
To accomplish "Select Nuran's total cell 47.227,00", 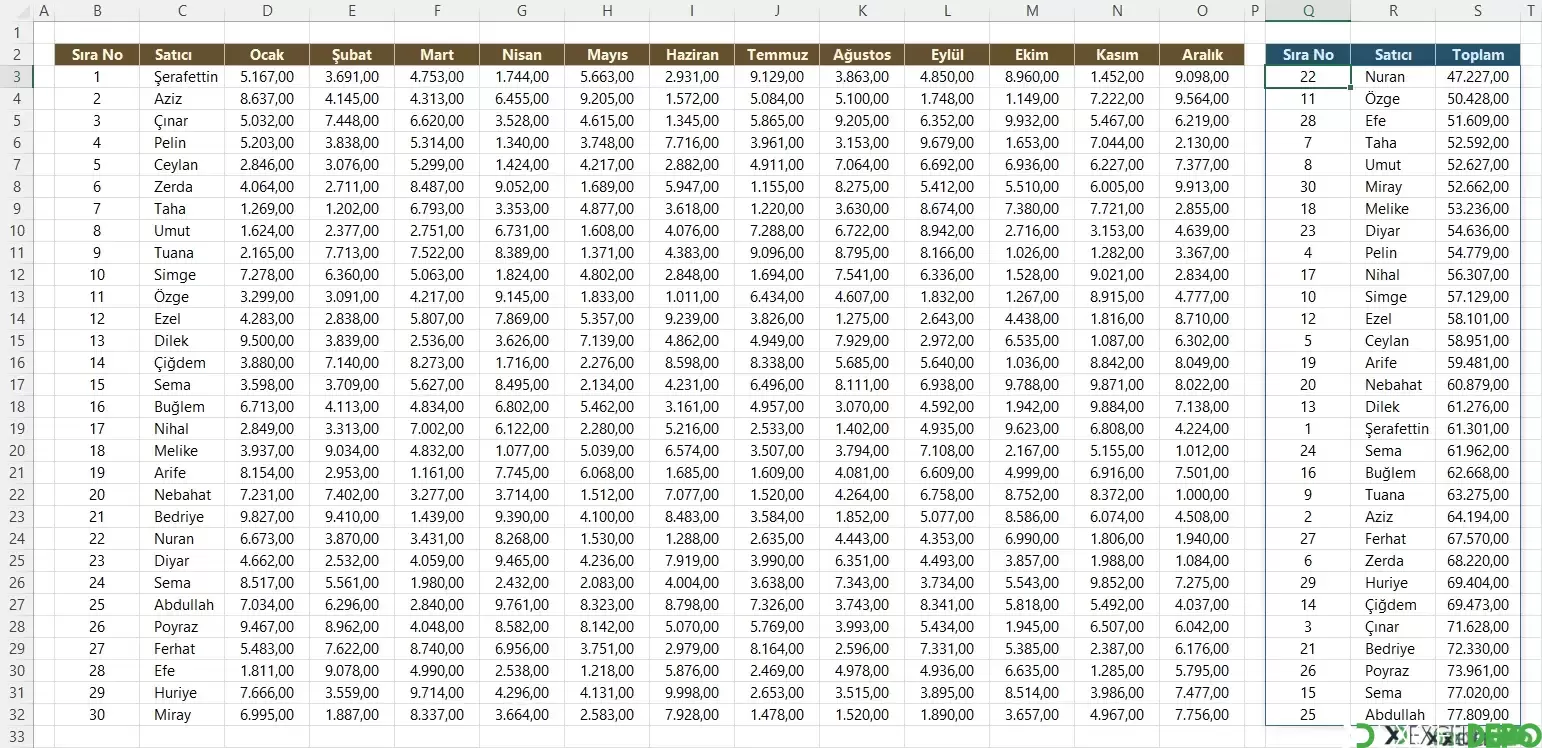I will pos(1478,77).
